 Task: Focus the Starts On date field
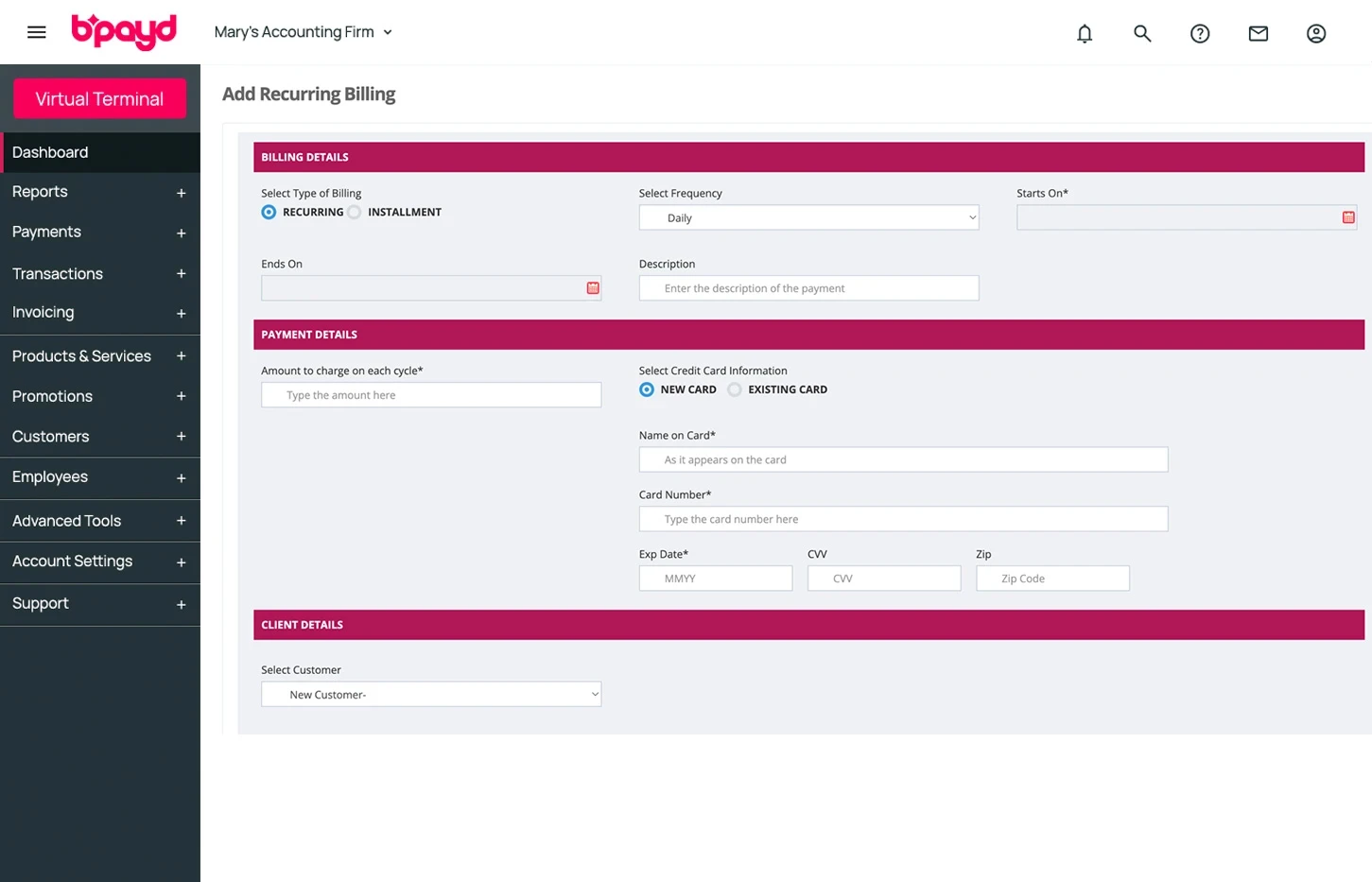tap(1187, 217)
